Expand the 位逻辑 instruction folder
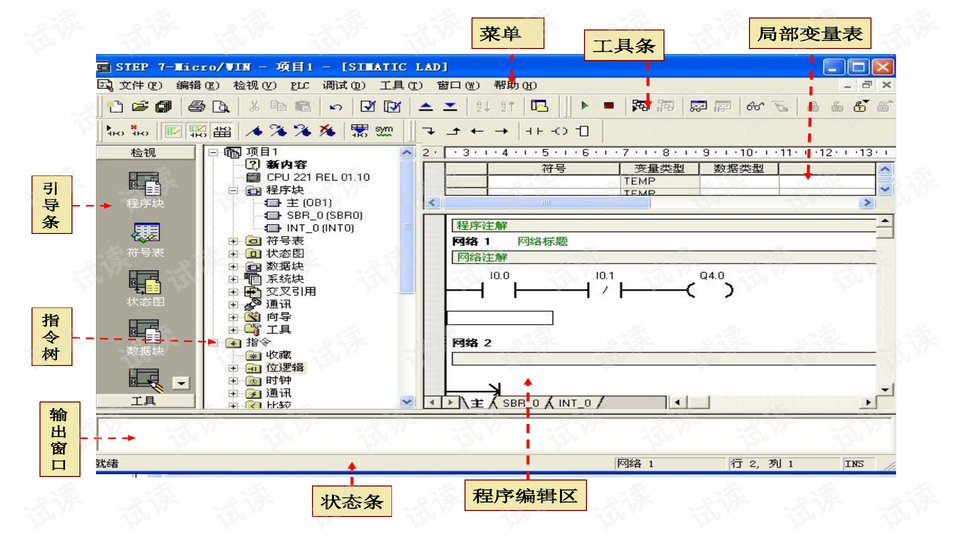The width and height of the screenshot is (960, 540). pyautogui.click(x=234, y=367)
